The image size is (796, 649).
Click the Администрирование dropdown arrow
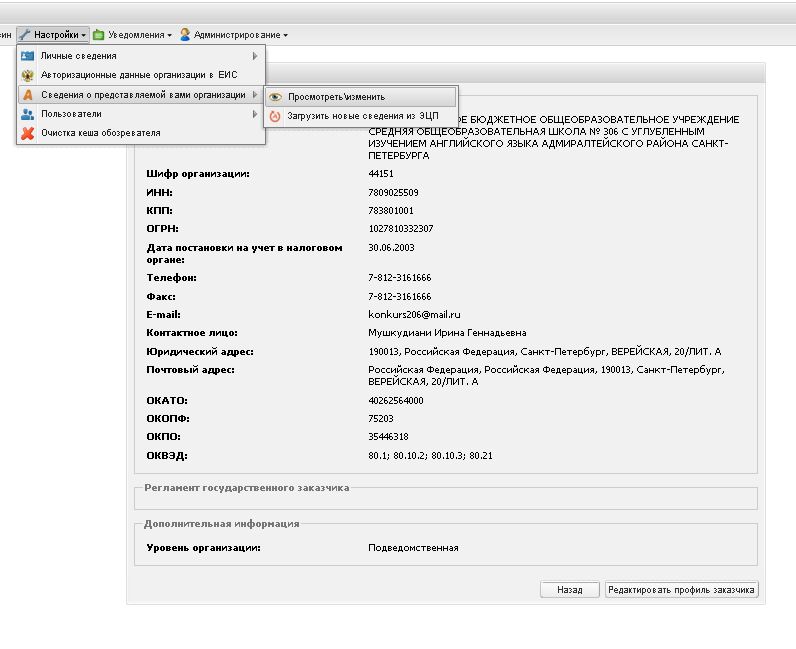tap(285, 36)
